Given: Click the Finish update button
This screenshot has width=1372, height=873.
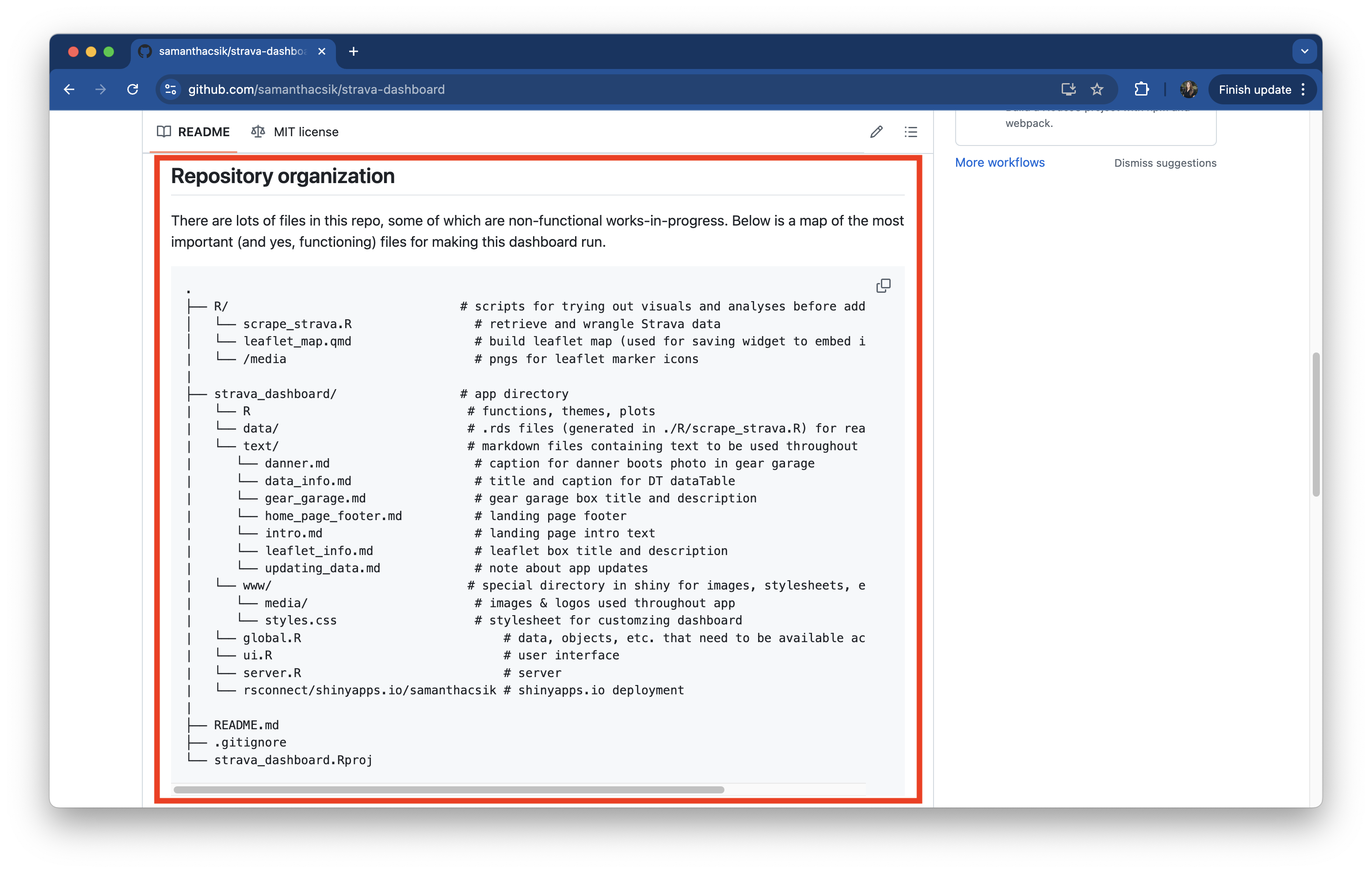Looking at the screenshot, I should (1254, 89).
